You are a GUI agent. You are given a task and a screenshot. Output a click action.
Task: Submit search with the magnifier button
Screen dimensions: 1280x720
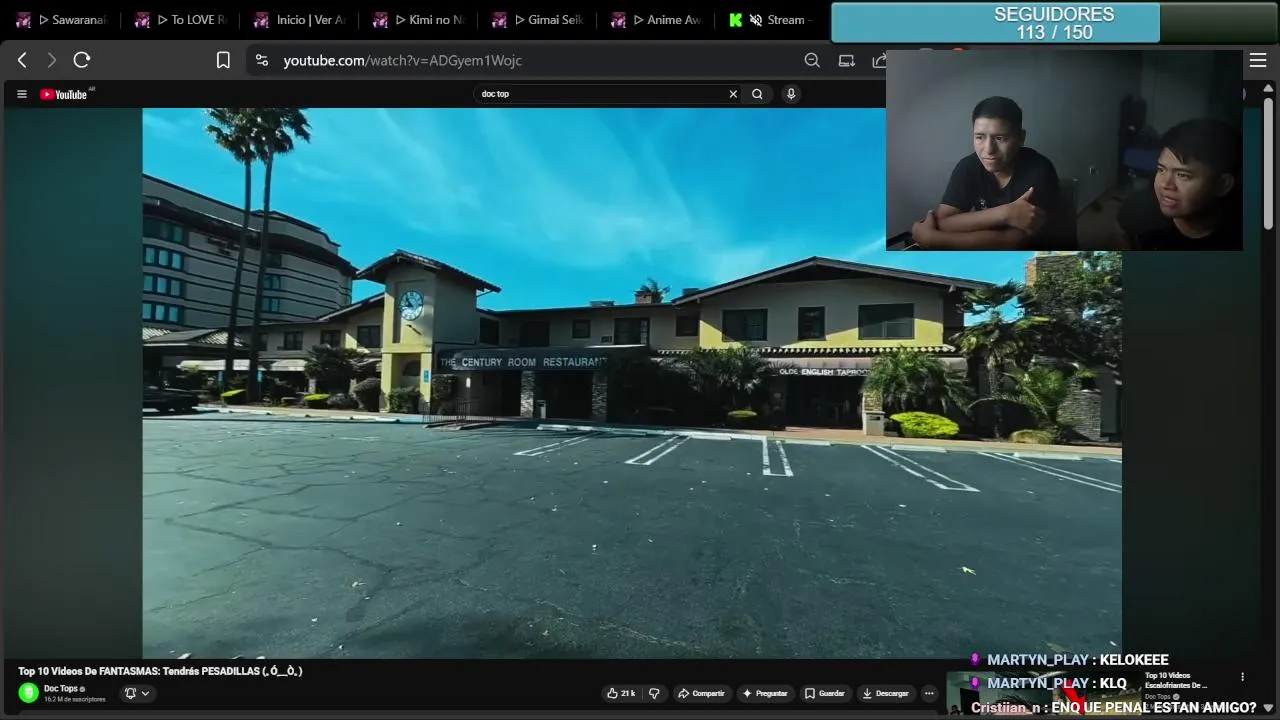pos(757,94)
